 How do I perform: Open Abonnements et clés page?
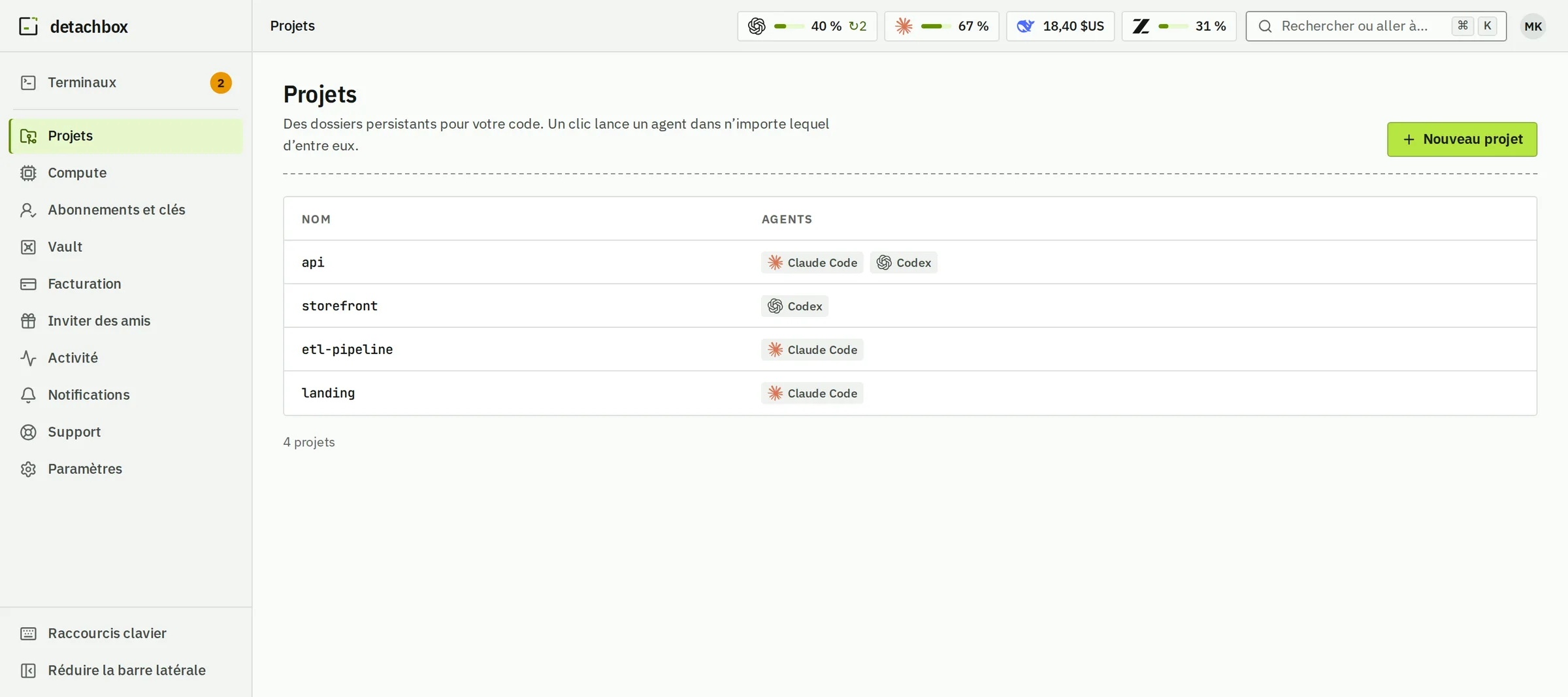coord(125,210)
